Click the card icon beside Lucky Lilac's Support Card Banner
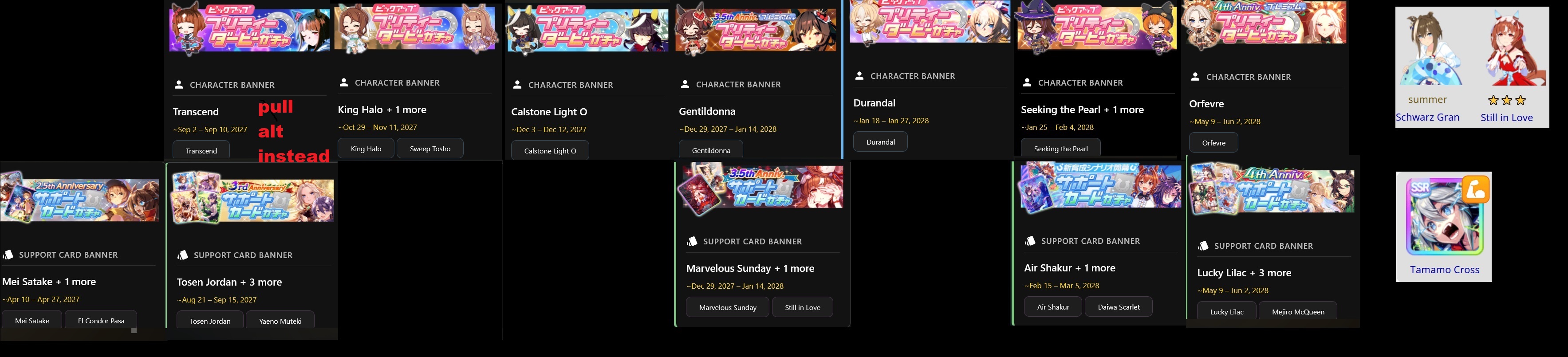This screenshot has width=1568, height=357. click(x=1203, y=246)
